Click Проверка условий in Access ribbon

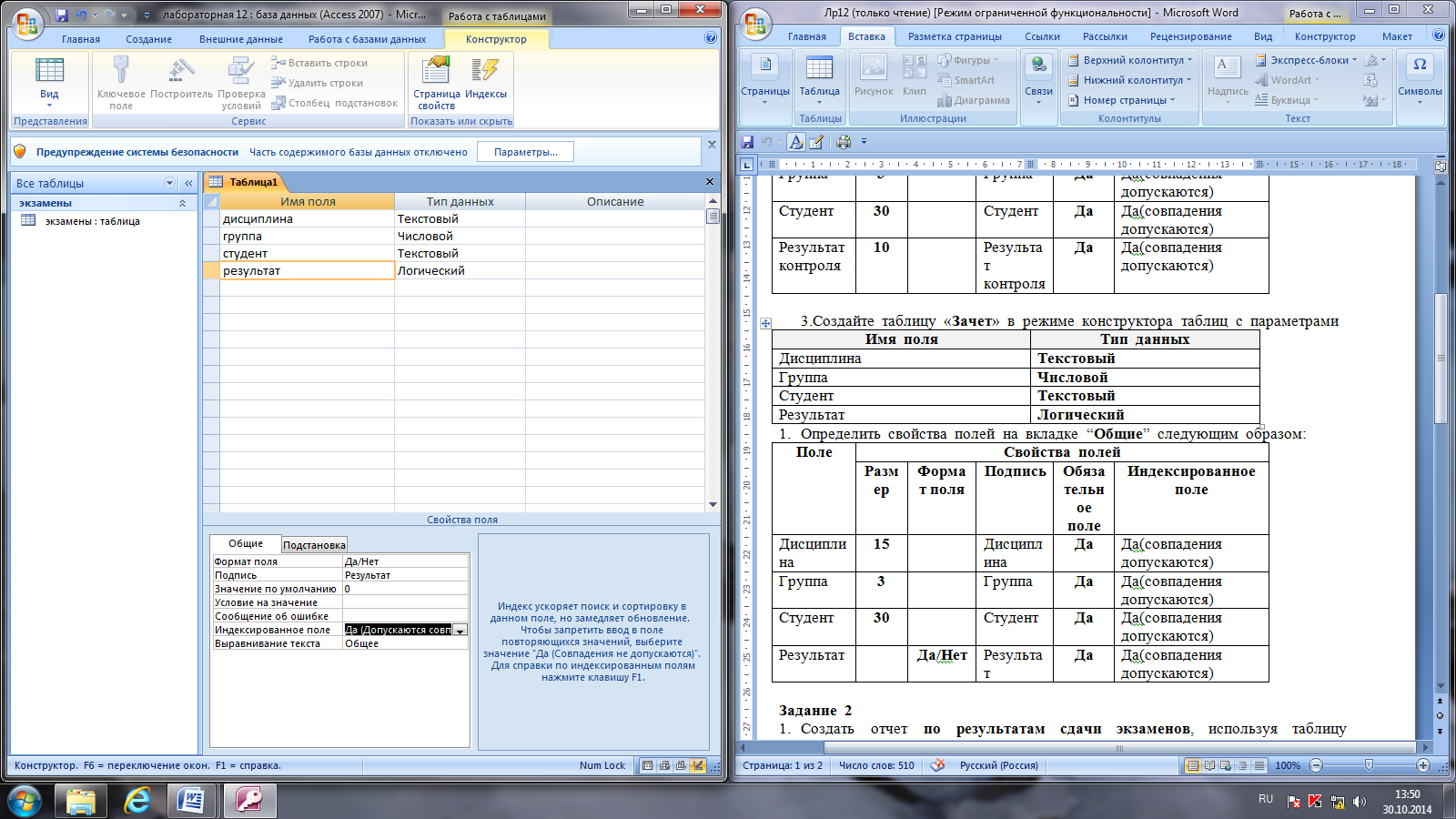(241, 83)
